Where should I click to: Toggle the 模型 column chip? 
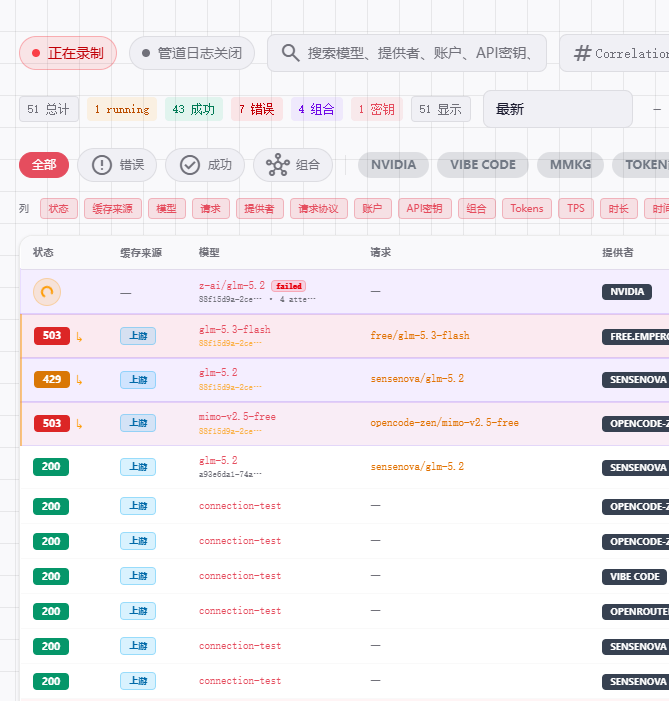point(166,209)
